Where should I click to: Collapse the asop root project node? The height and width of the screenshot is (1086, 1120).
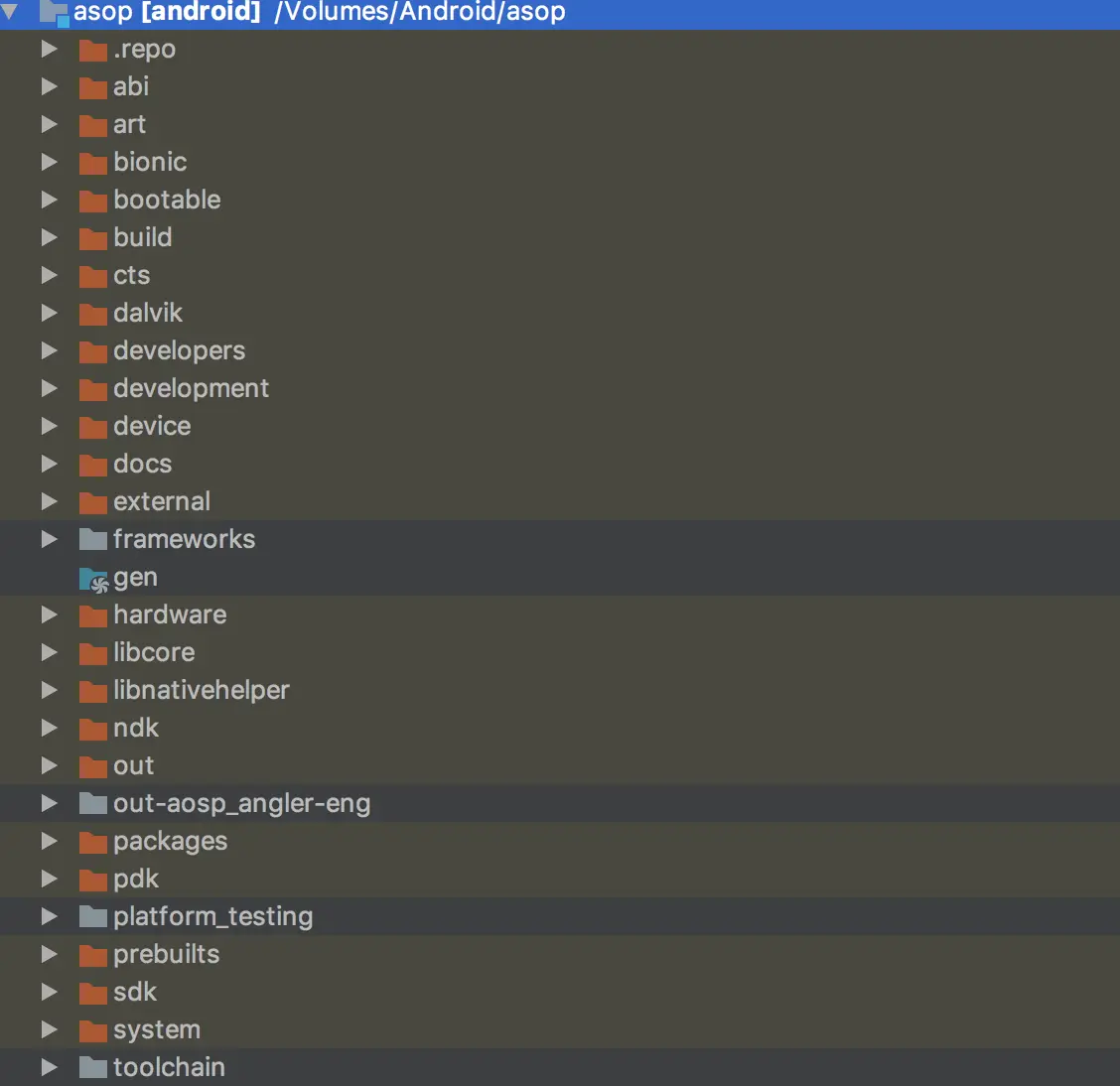pyautogui.click(x=9, y=11)
